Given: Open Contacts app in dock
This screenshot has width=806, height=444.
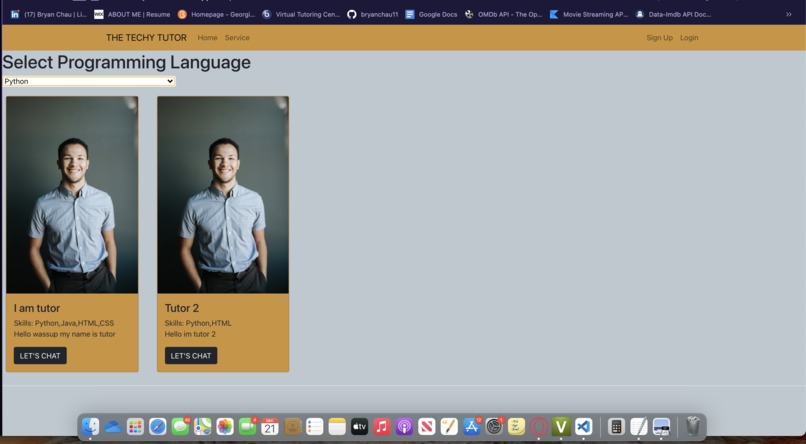Looking at the screenshot, I should point(292,427).
